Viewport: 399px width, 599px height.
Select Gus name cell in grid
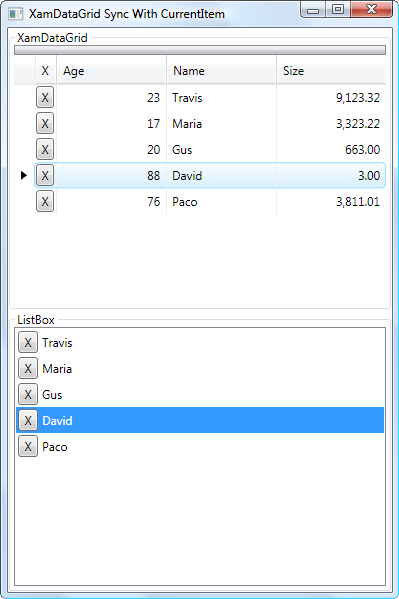point(221,149)
